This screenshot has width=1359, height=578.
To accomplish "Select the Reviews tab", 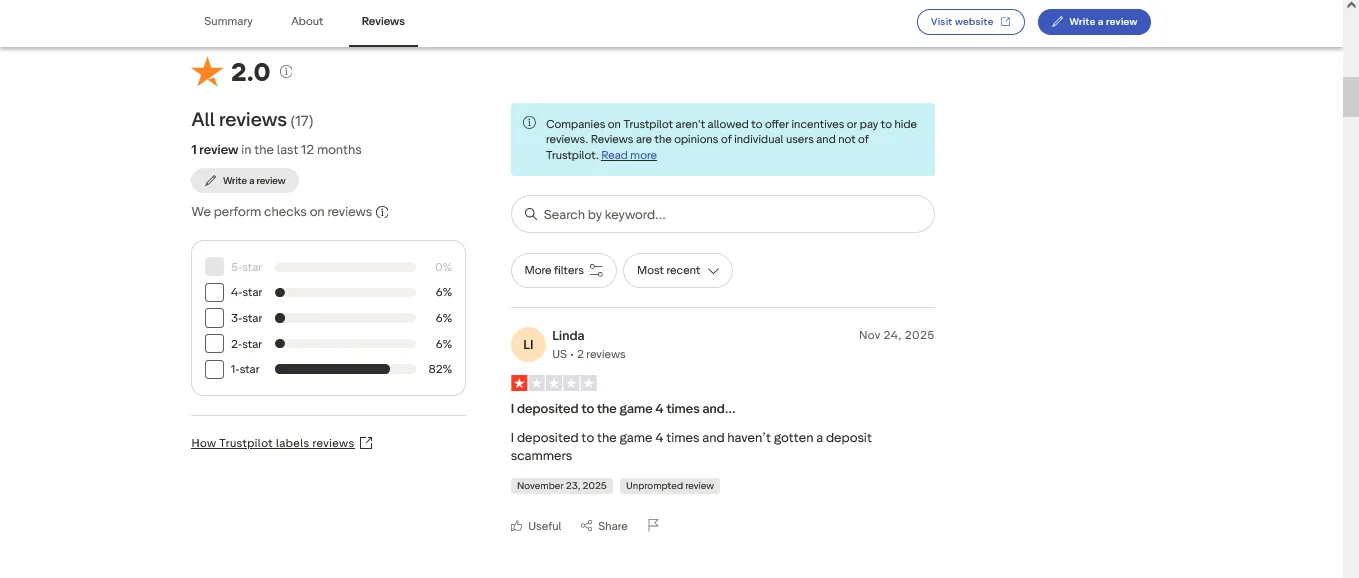I will coord(383,22).
